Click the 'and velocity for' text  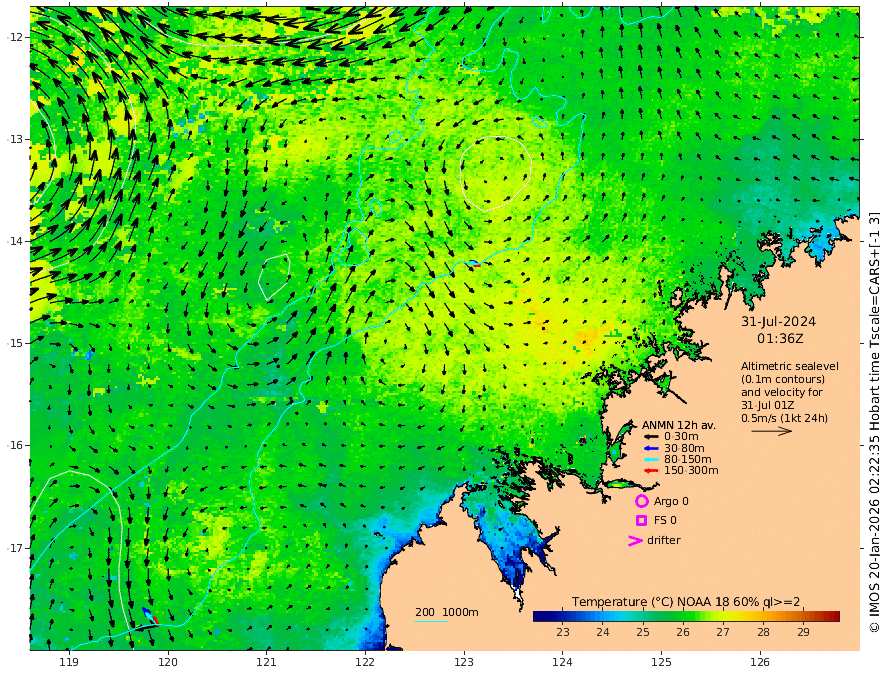pos(781,392)
